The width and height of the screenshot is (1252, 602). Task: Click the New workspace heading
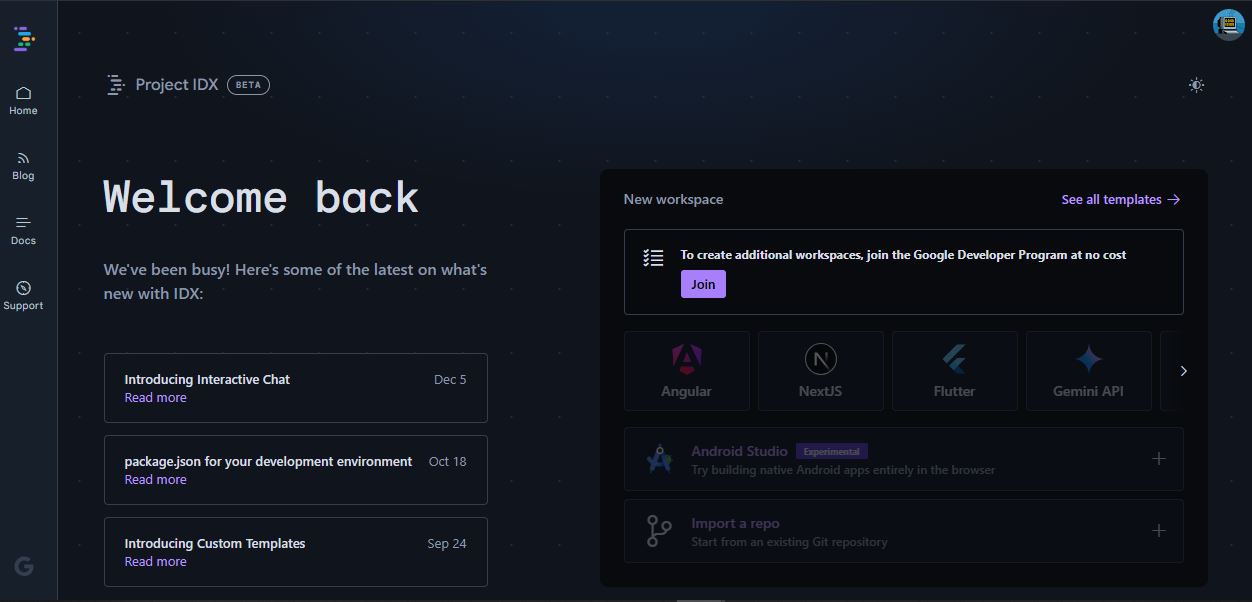pyautogui.click(x=673, y=199)
